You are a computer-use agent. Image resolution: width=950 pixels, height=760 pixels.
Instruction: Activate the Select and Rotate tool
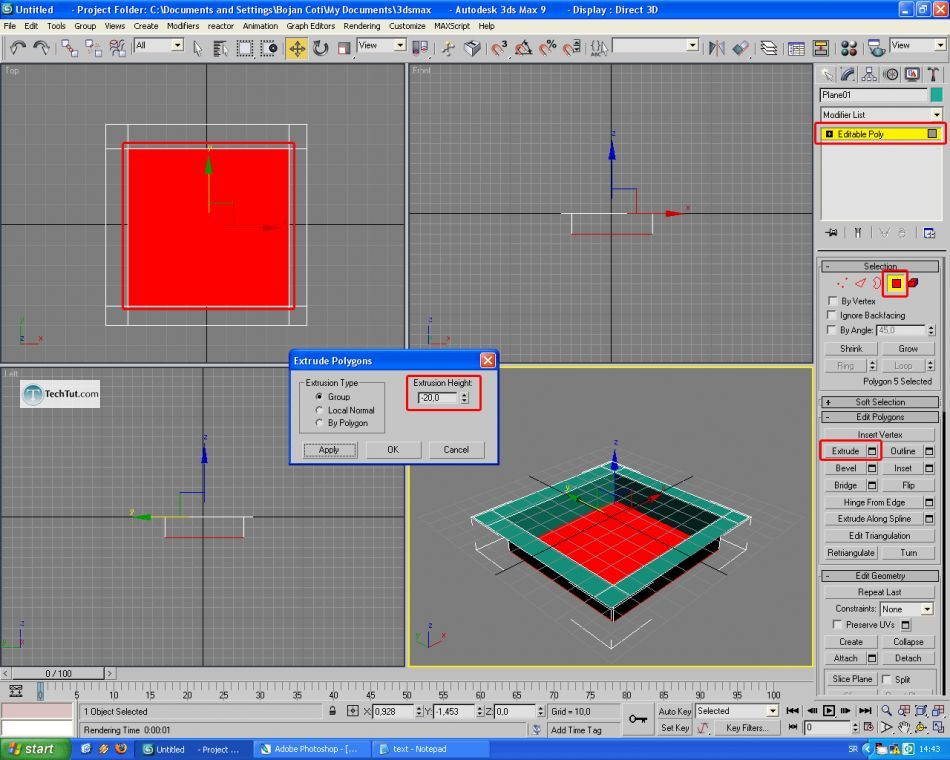[x=321, y=48]
